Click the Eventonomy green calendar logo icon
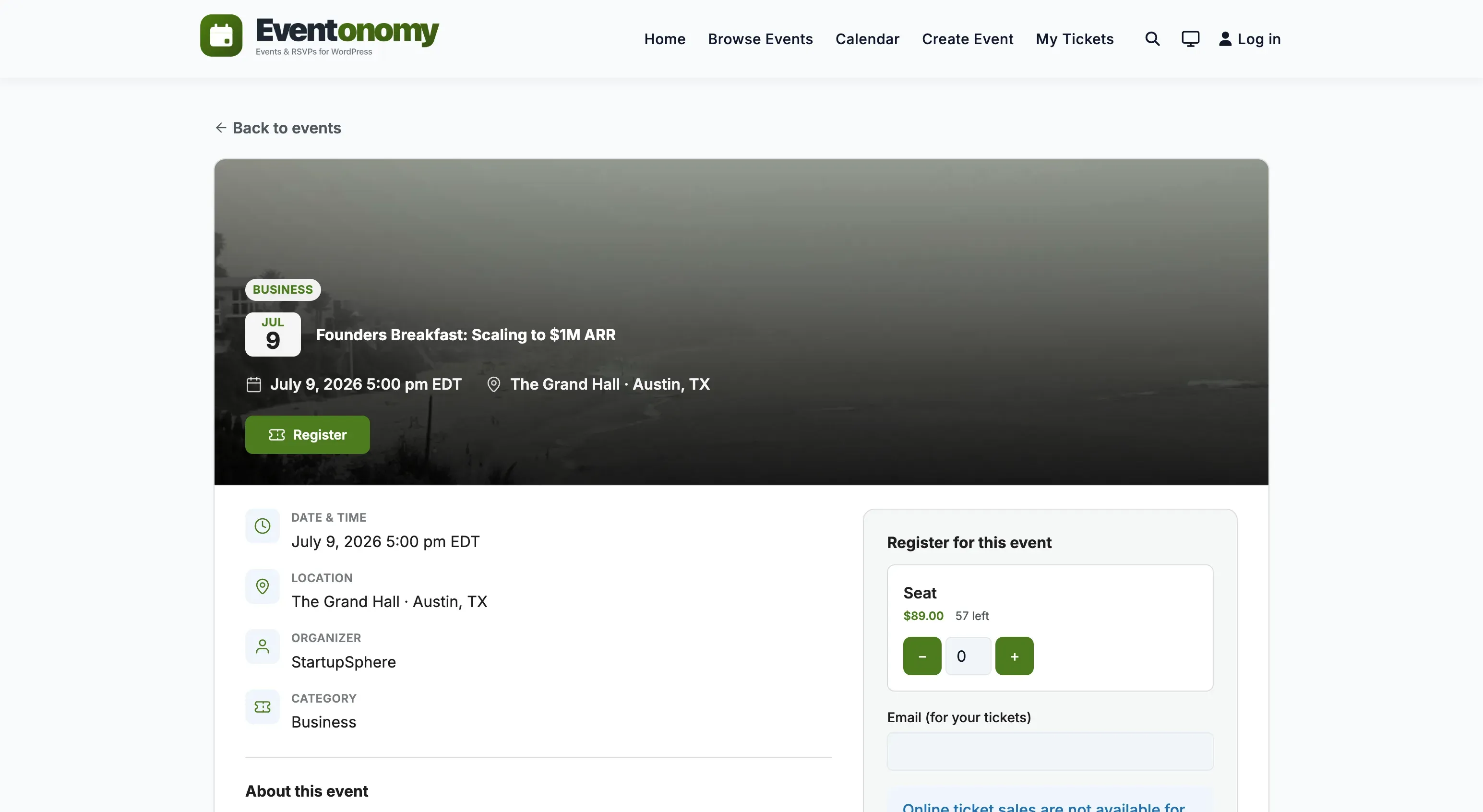 pos(221,36)
